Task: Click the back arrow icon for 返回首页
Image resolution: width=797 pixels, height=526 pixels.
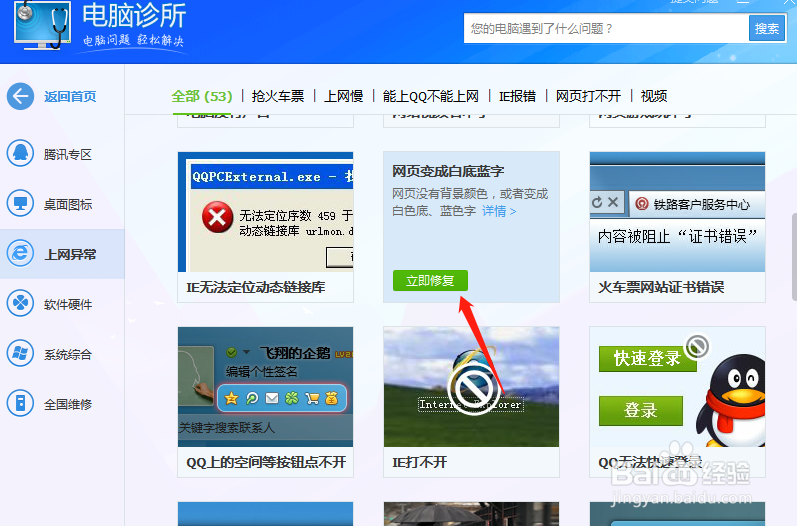Action: 20,96
